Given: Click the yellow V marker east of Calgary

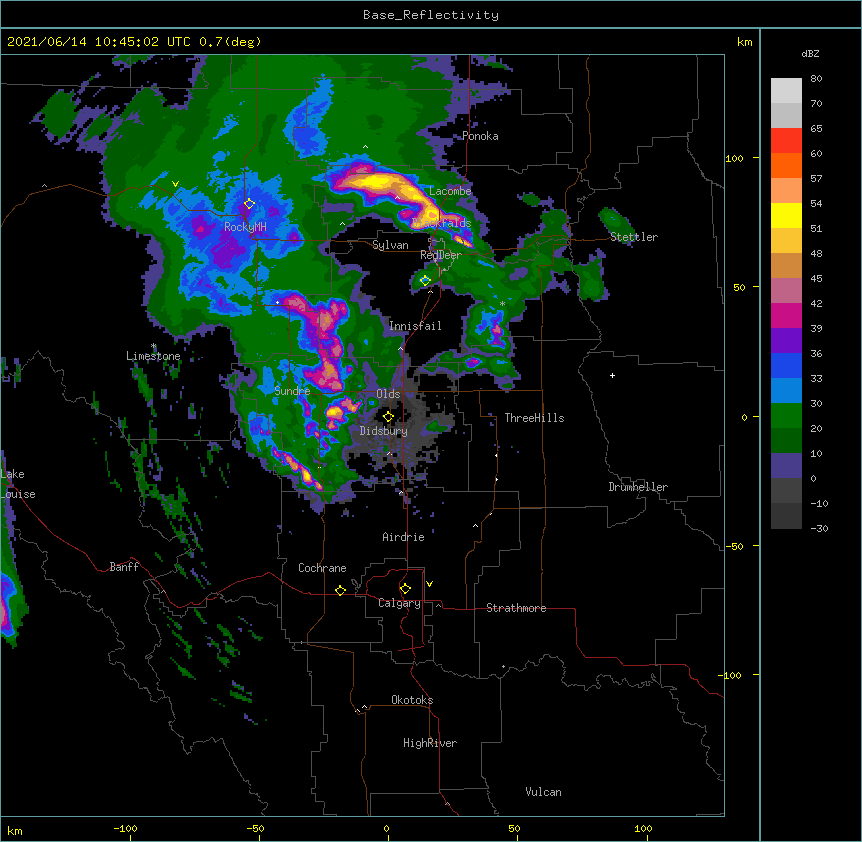Looking at the screenshot, I should click(x=429, y=584).
